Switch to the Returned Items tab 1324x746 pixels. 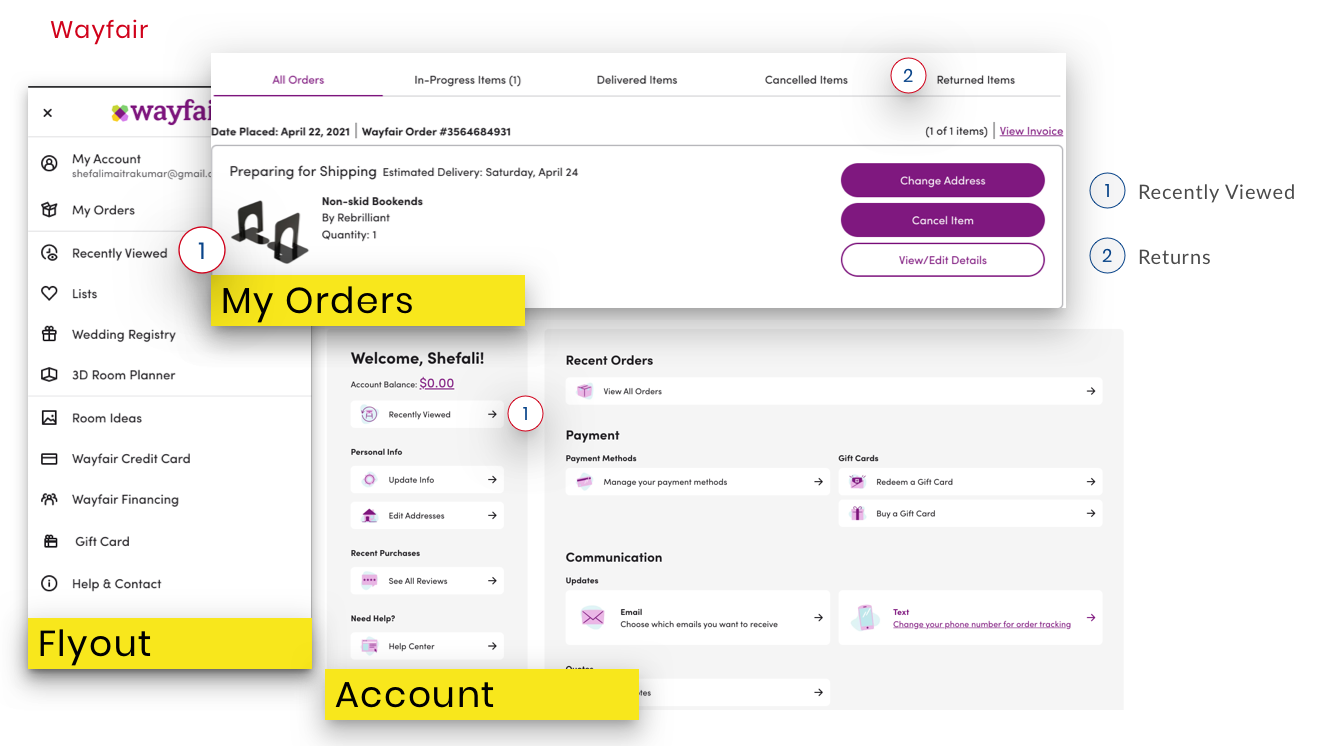[x=975, y=80]
